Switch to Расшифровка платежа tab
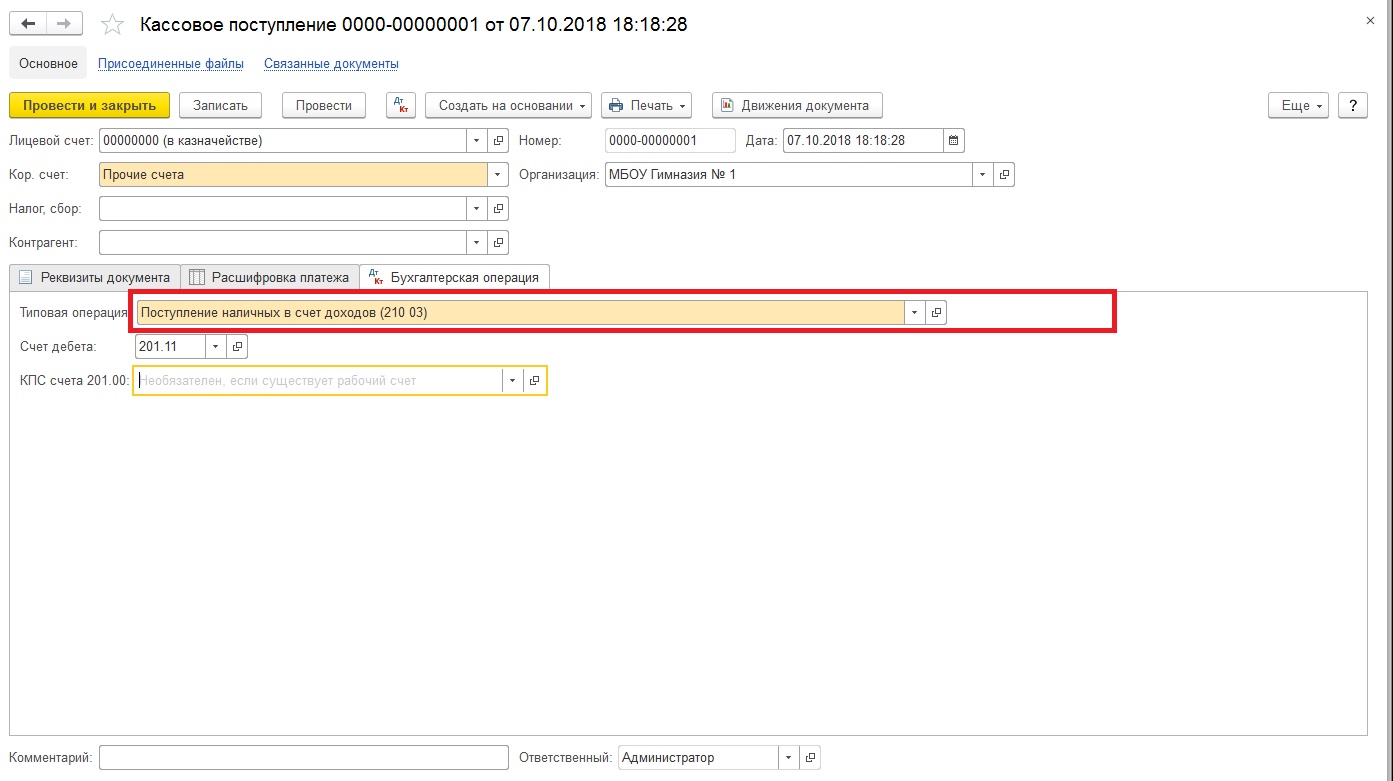 pyautogui.click(x=270, y=277)
